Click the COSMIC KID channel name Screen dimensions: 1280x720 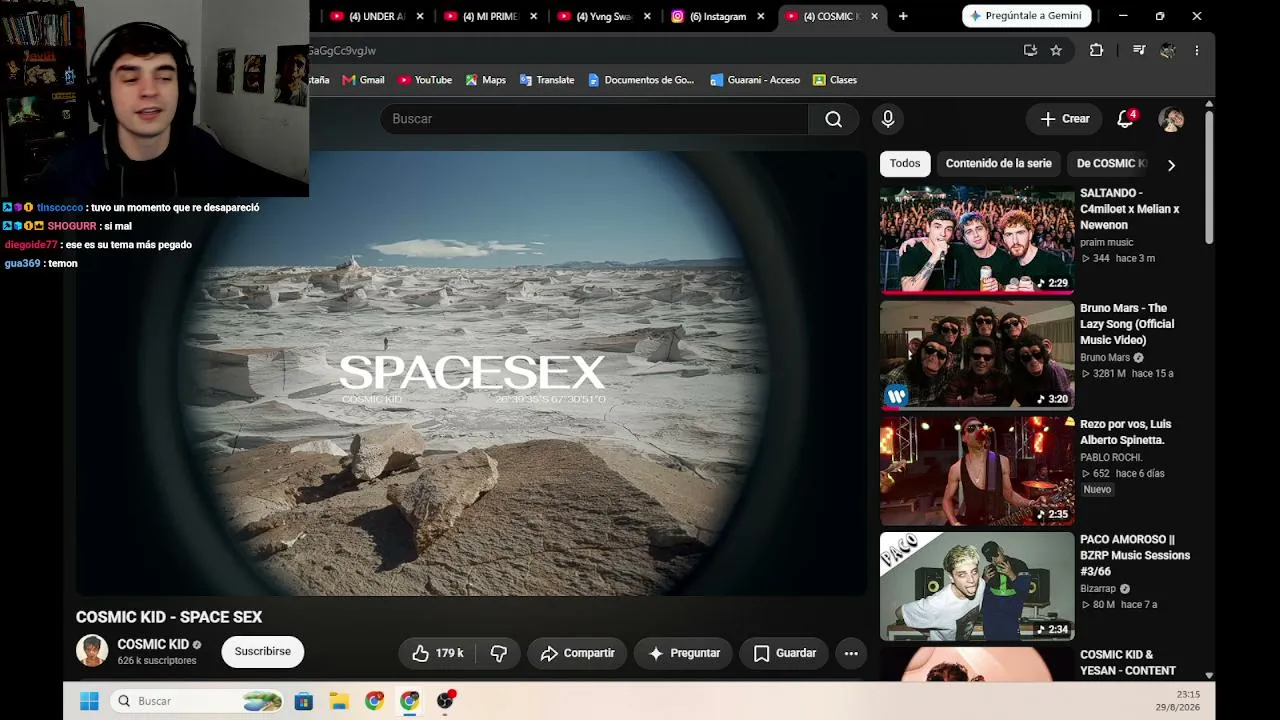pyautogui.click(x=153, y=645)
